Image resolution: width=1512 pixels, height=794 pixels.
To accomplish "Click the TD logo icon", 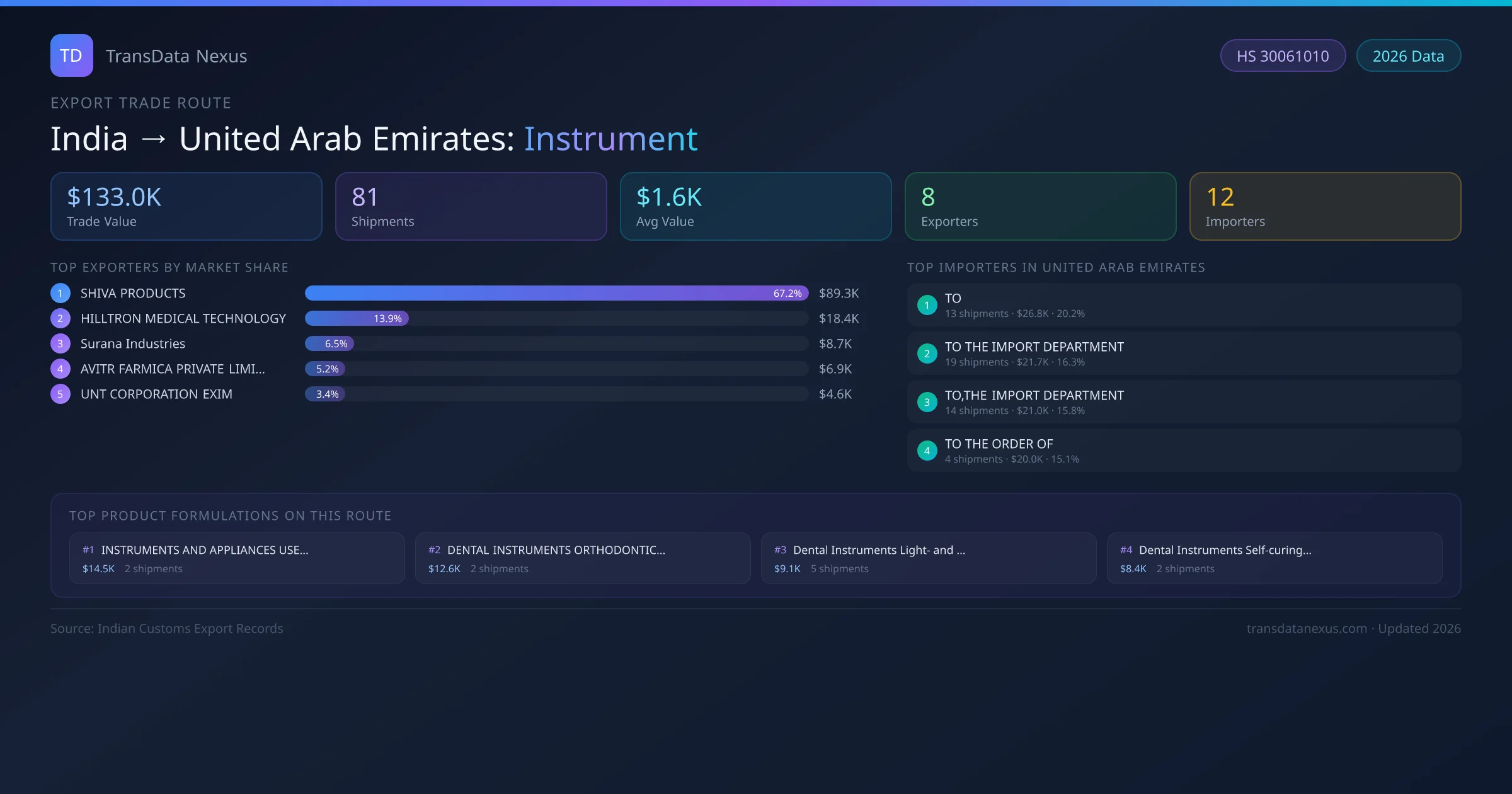I will [x=71, y=55].
